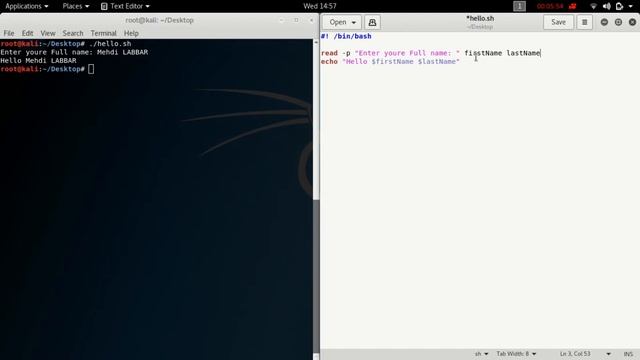Open the terminal File menu

tap(9, 33)
